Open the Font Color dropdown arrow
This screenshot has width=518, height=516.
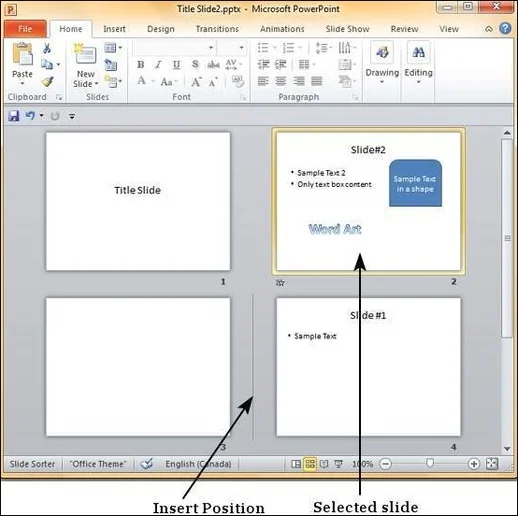[153, 81]
